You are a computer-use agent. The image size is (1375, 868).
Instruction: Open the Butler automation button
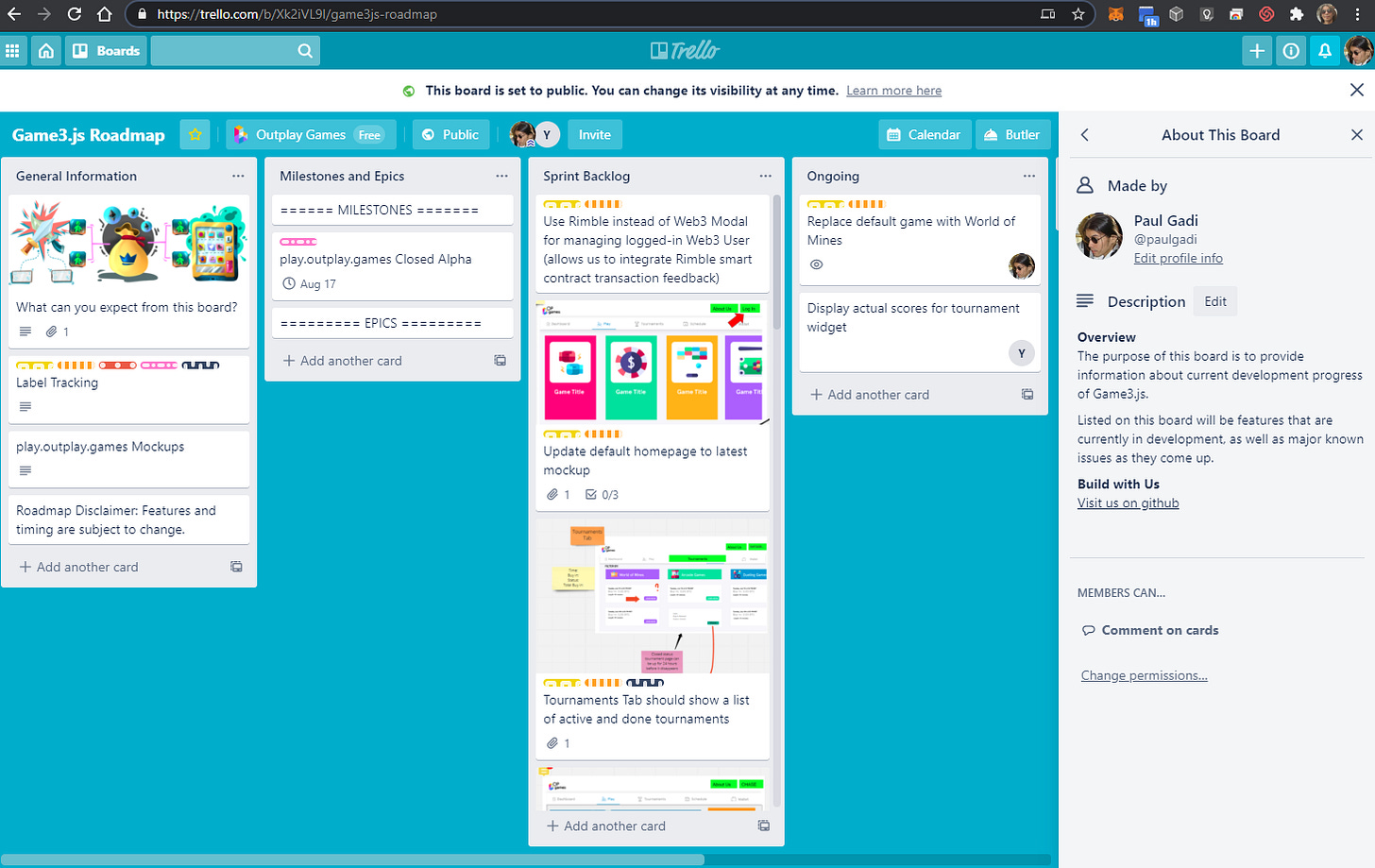point(1012,135)
